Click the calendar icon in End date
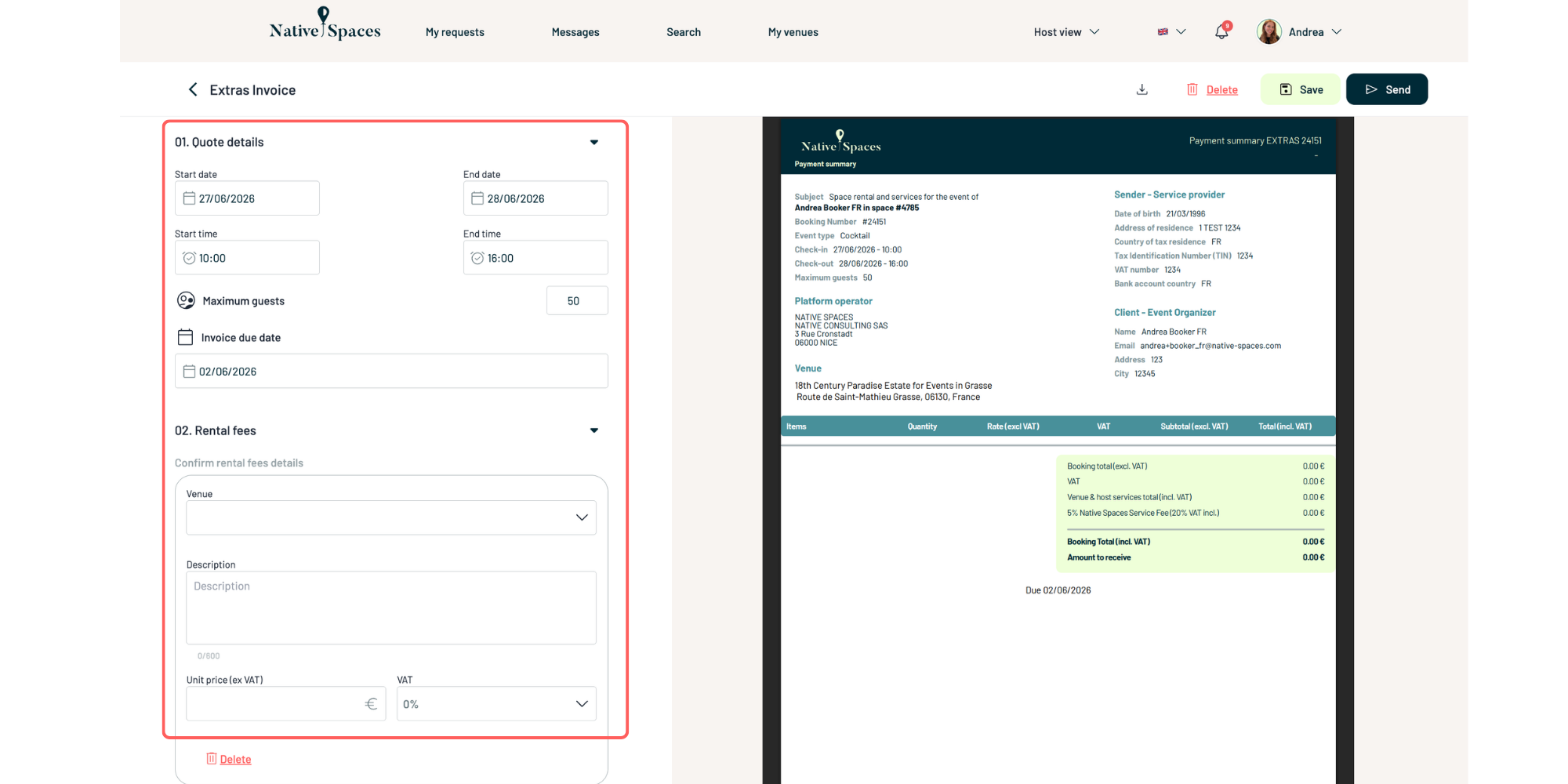1568x784 pixels. click(x=477, y=198)
